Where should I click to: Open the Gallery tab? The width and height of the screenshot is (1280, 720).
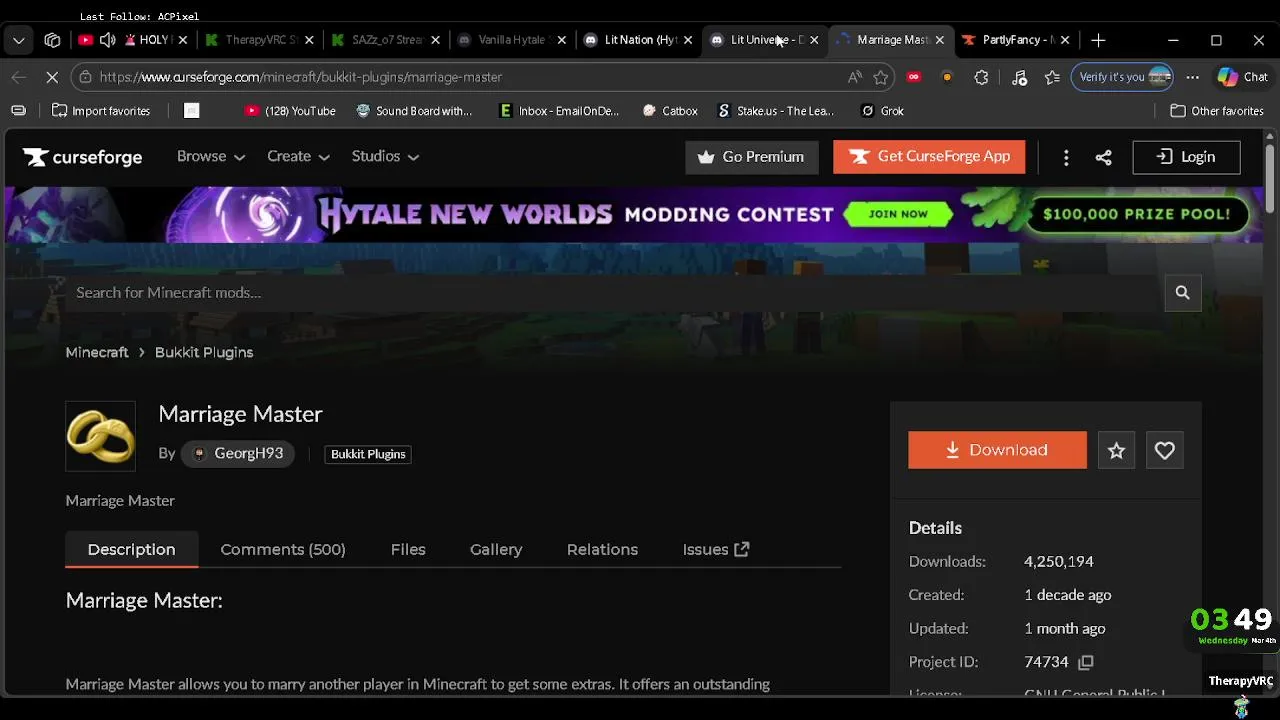click(496, 550)
